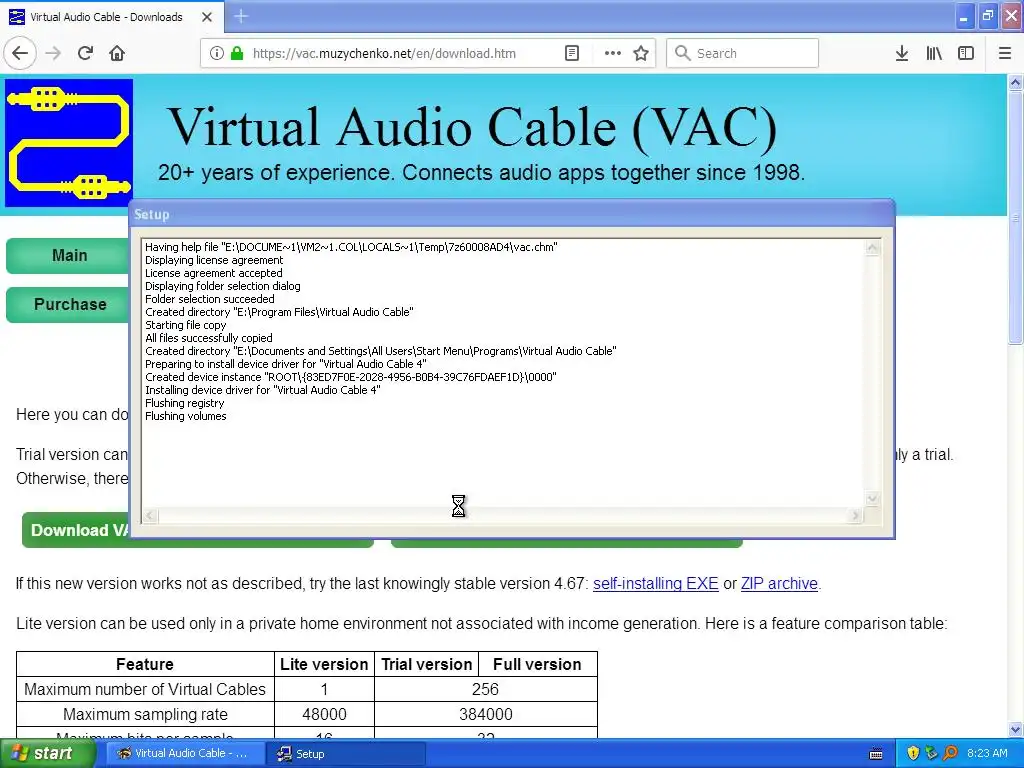Click the Setup log scroll-up arrow
Viewport: 1024px width, 768px height.
coord(872,248)
